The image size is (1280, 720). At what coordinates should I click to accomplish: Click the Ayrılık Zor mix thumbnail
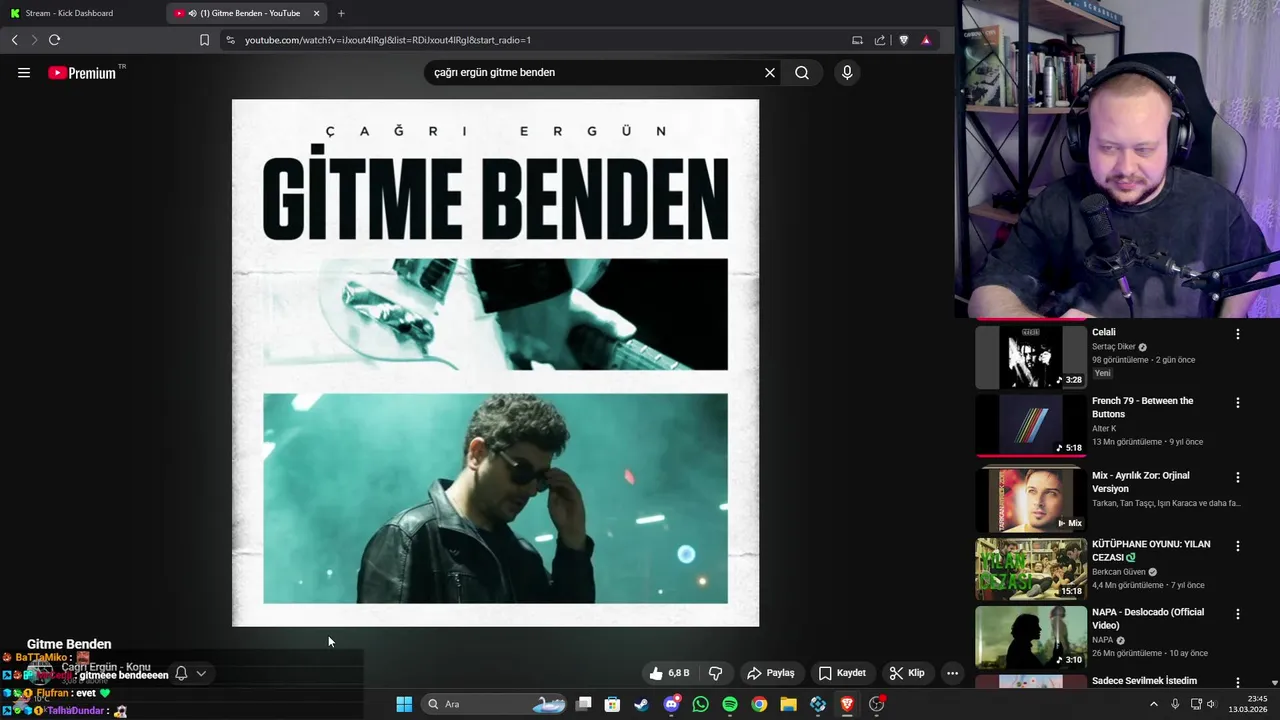point(1031,500)
